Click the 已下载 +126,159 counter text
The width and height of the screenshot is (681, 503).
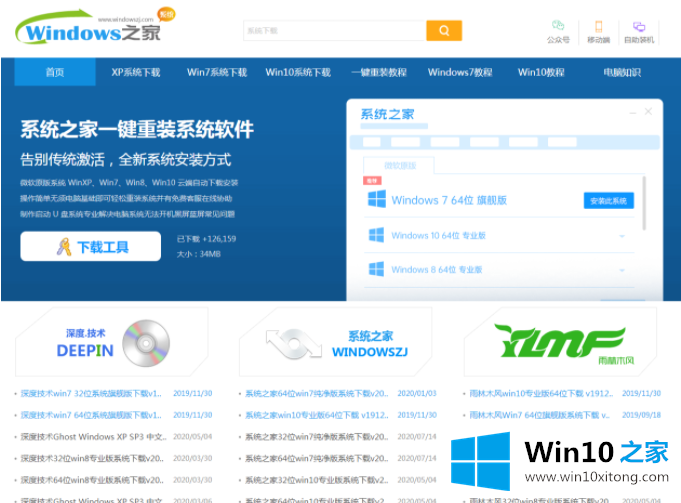(x=206, y=239)
